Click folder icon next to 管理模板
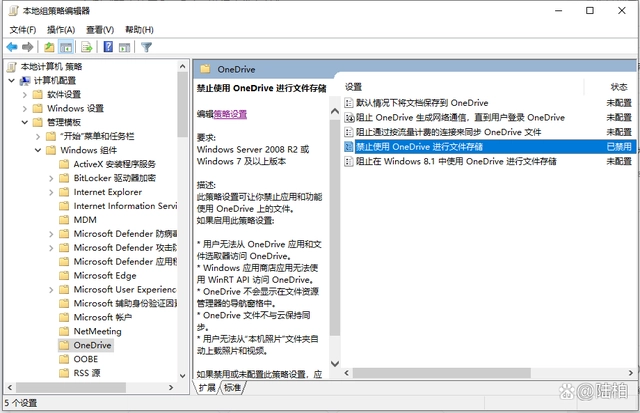Viewport: 640px width, 413px height. coord(38,122)
